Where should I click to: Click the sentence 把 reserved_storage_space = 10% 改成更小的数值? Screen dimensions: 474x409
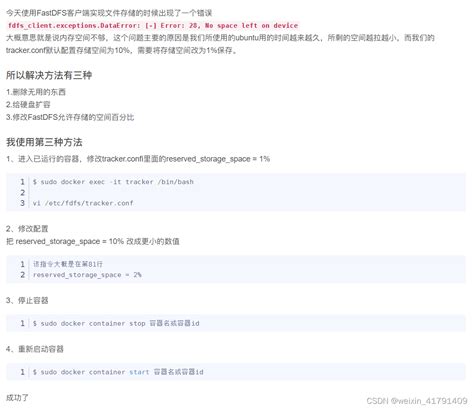(x=93, y=241)
